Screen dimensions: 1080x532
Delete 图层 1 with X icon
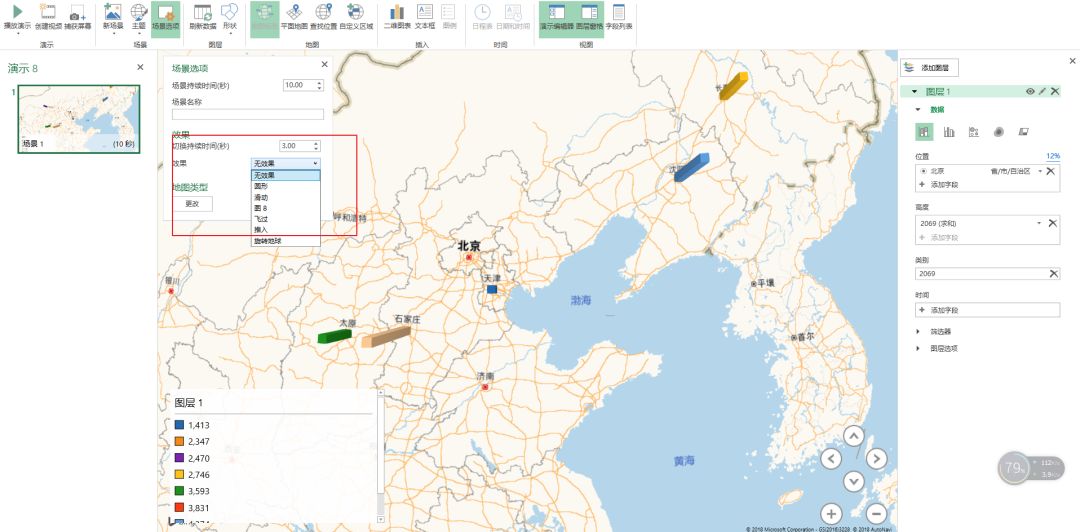coord(1055,91)
